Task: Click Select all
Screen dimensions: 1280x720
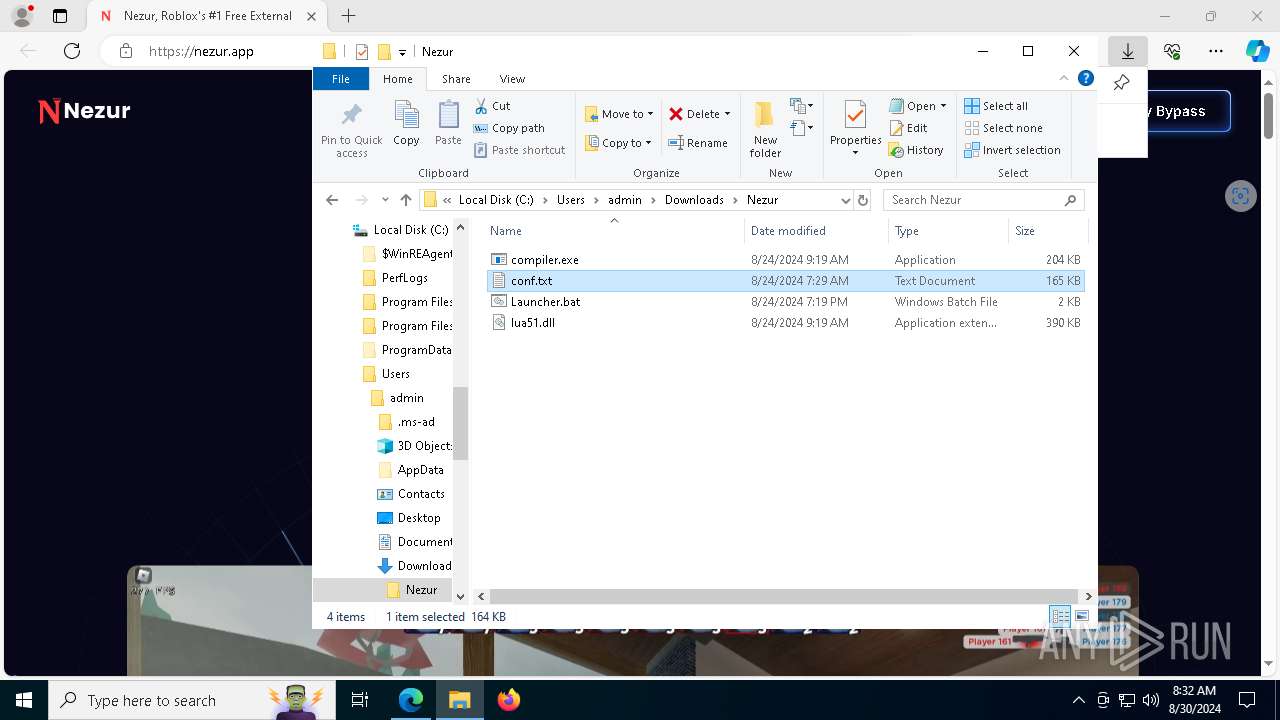Action: [x=996, y=106]
